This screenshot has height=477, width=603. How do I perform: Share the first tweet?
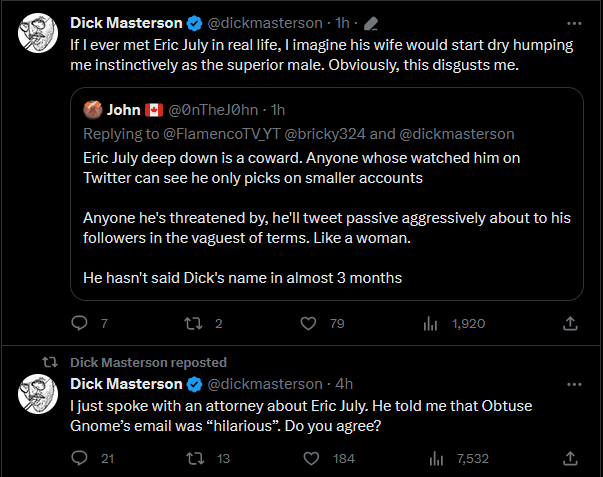[570, 323]
